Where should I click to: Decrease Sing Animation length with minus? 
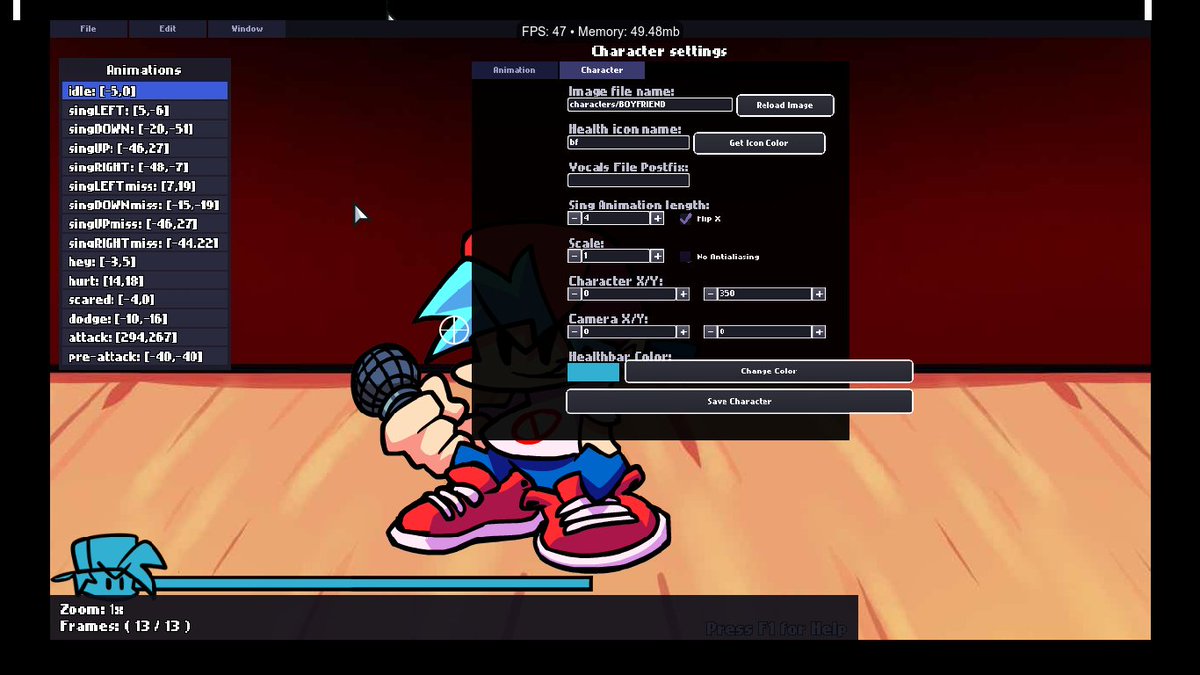click(574, 218)
